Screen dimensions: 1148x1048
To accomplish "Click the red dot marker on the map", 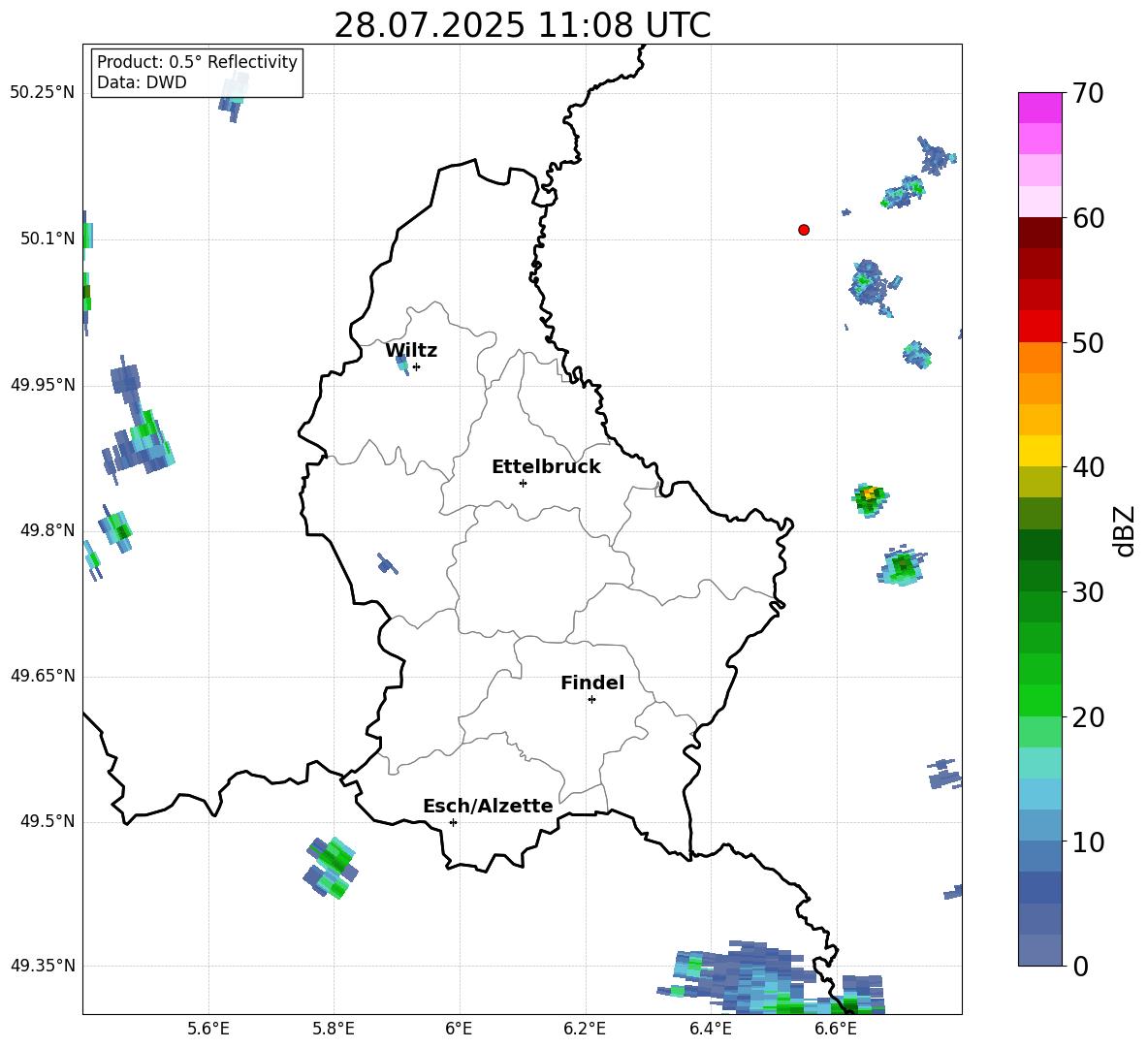I will [x=804, y=230].
